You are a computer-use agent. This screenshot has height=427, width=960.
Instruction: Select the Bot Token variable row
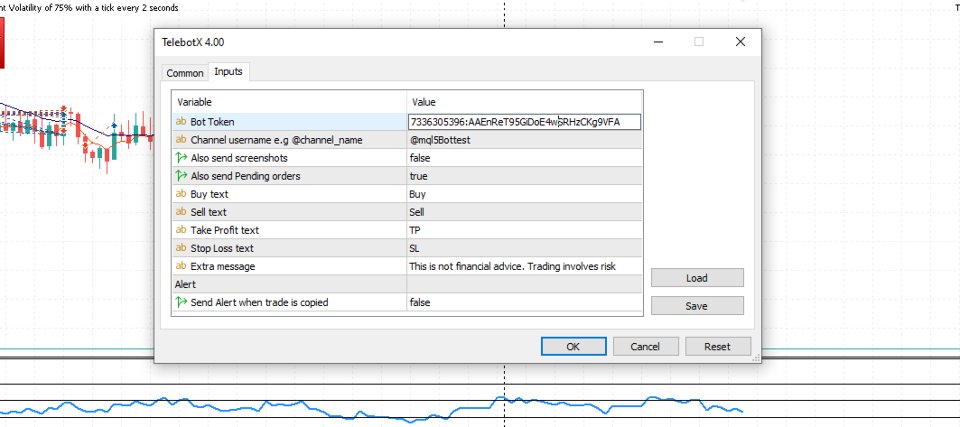[290, 122]
